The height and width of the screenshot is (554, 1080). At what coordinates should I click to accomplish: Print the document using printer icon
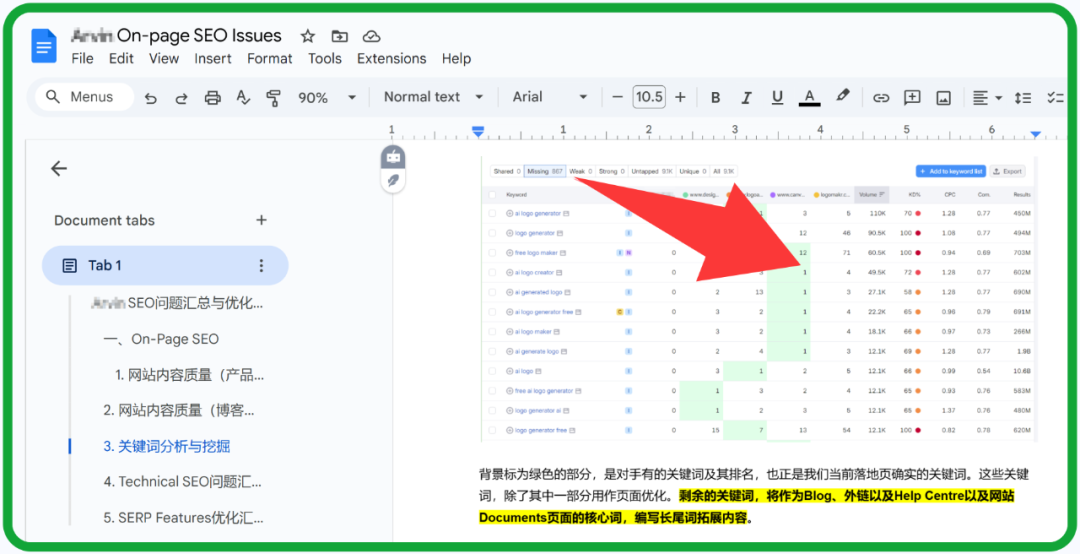pyautogui.click(x=212, y=98)
